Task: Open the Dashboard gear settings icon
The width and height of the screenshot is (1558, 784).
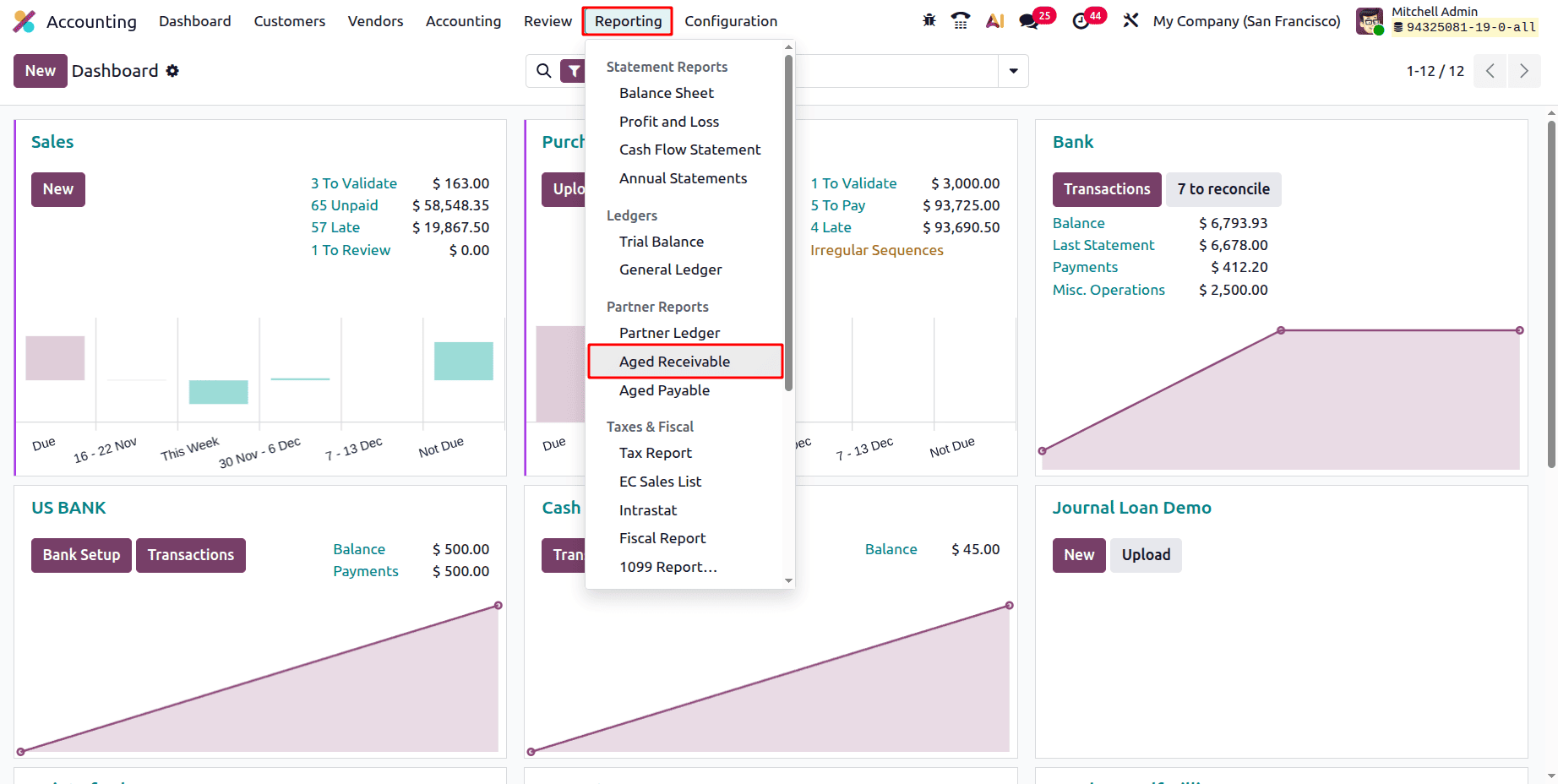Action: 172,71
